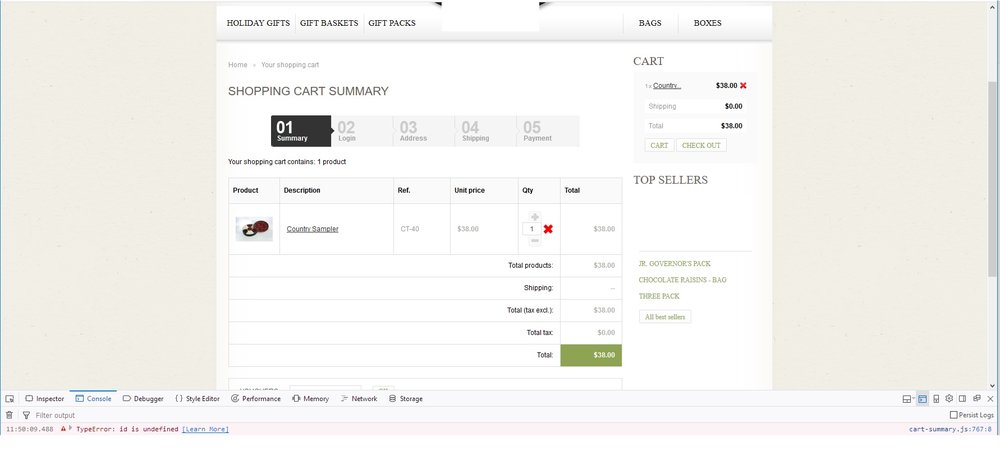1000x461 pixels.
Task: Open devtools settings gear
Action: click(949, 399)
